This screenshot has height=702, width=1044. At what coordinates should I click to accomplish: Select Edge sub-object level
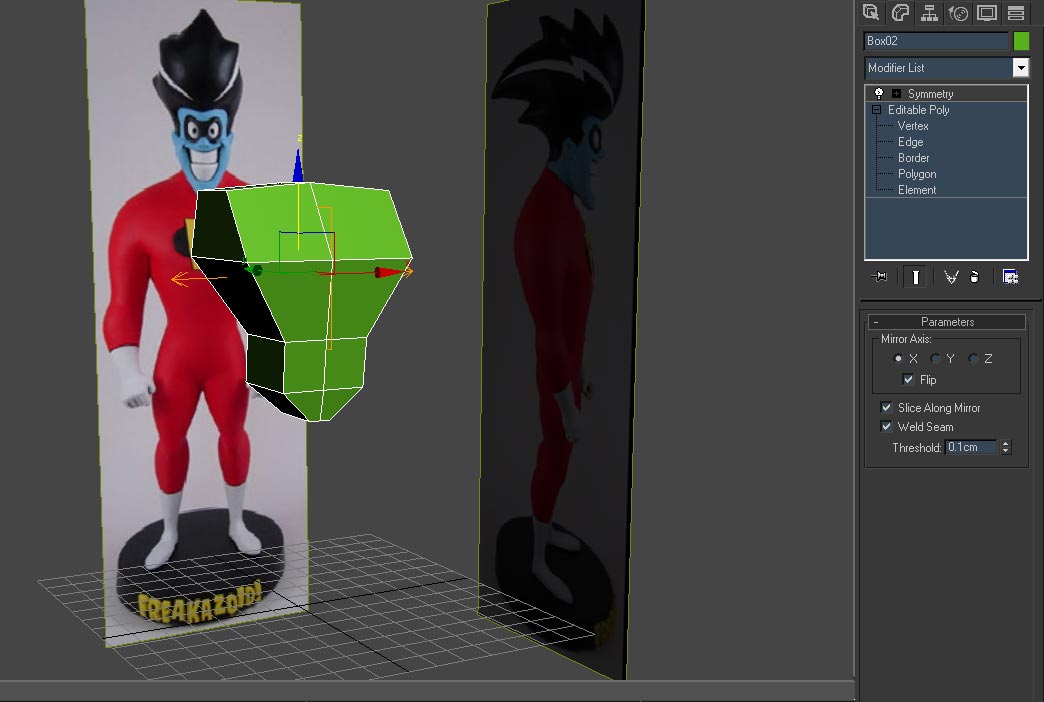point(910,142)
